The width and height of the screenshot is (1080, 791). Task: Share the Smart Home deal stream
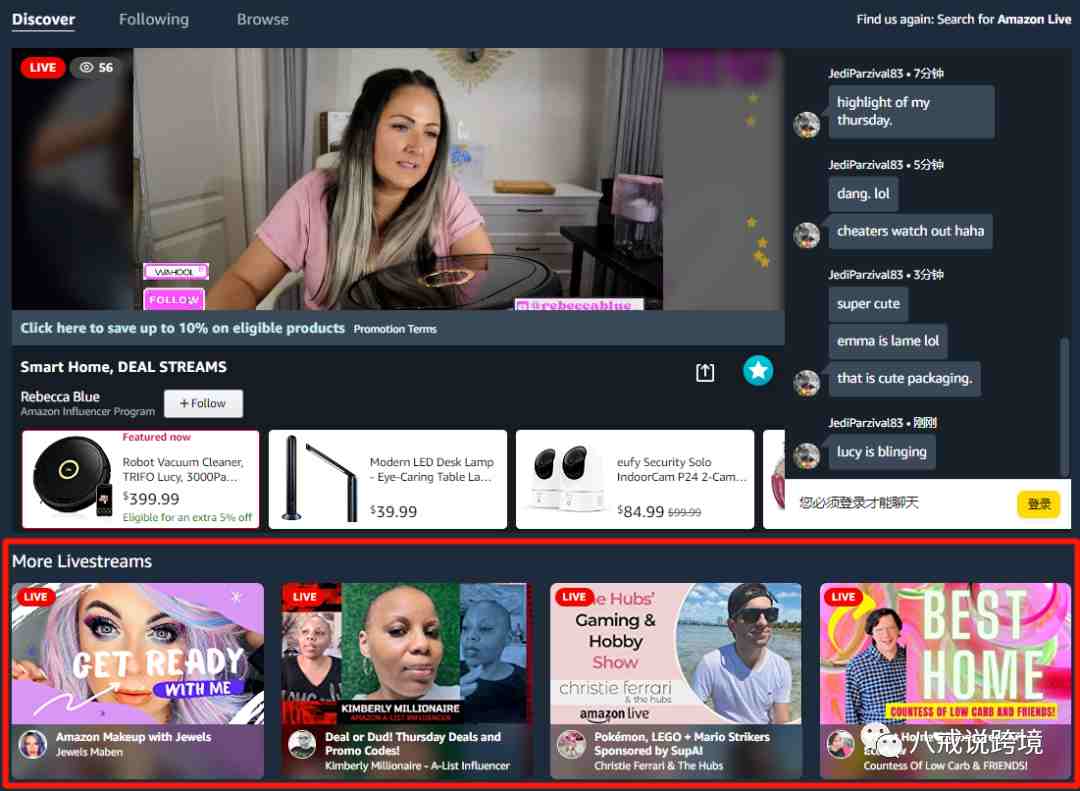[x=705, y=372]
